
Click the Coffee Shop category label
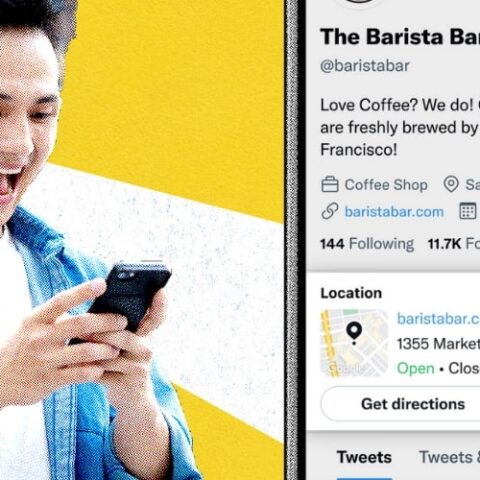click(386, 185)
